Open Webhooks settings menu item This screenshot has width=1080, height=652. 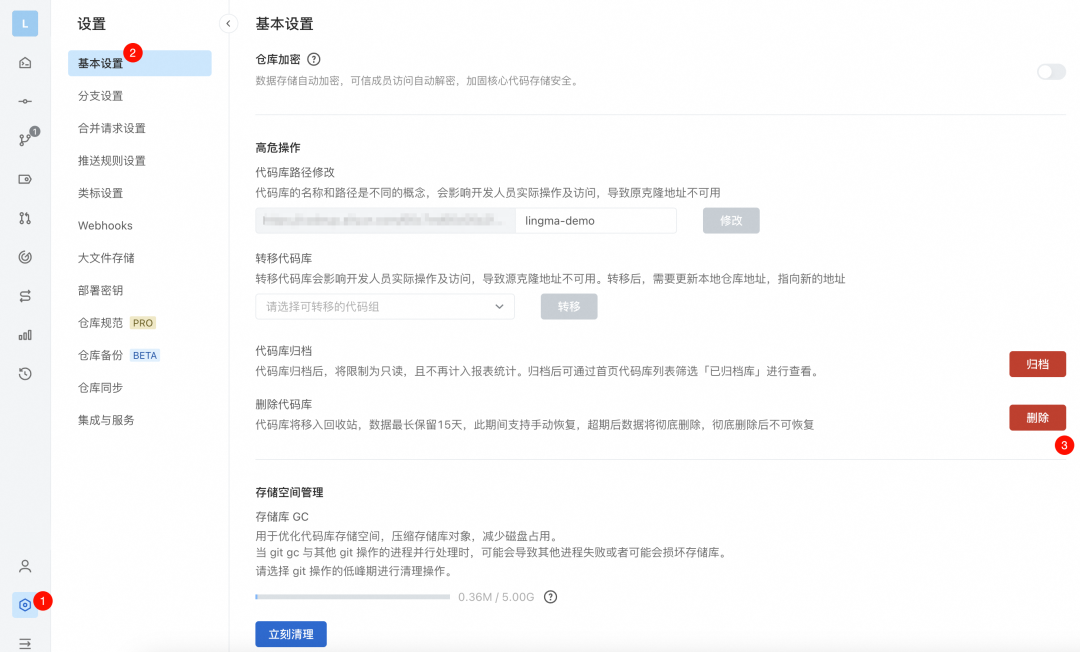(x=105, y=226)
